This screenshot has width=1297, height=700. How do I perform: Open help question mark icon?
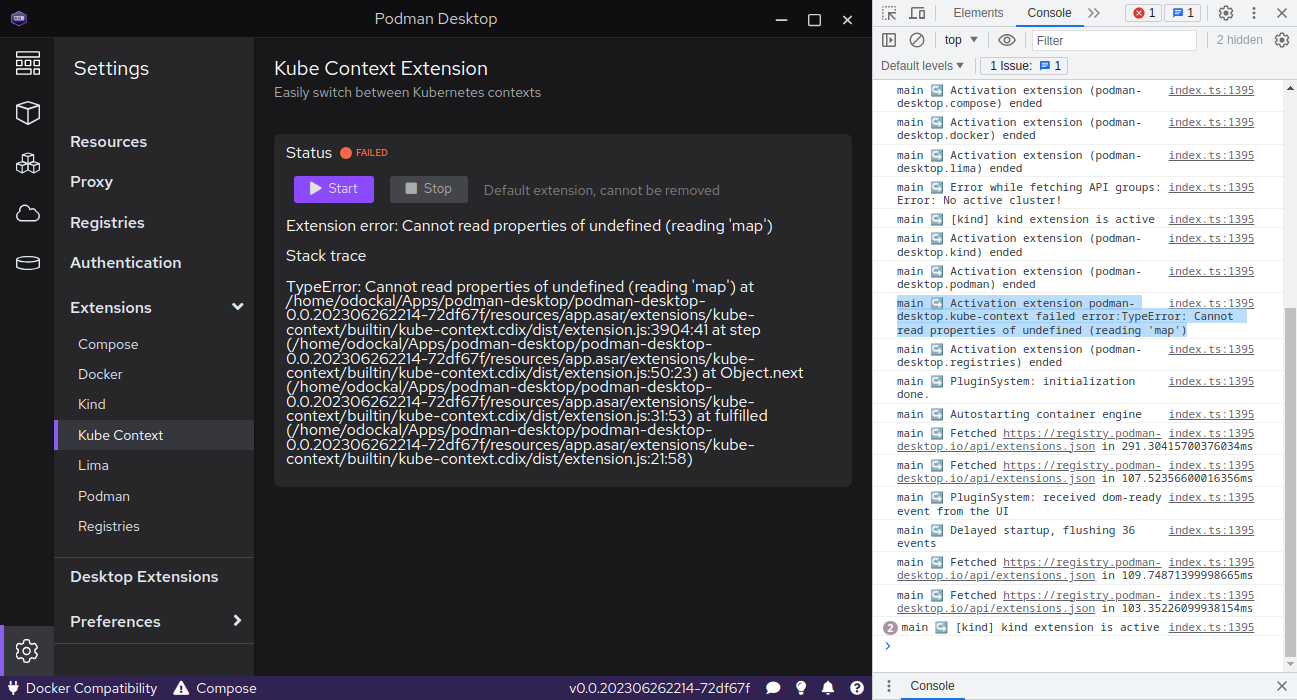[856, 688]
